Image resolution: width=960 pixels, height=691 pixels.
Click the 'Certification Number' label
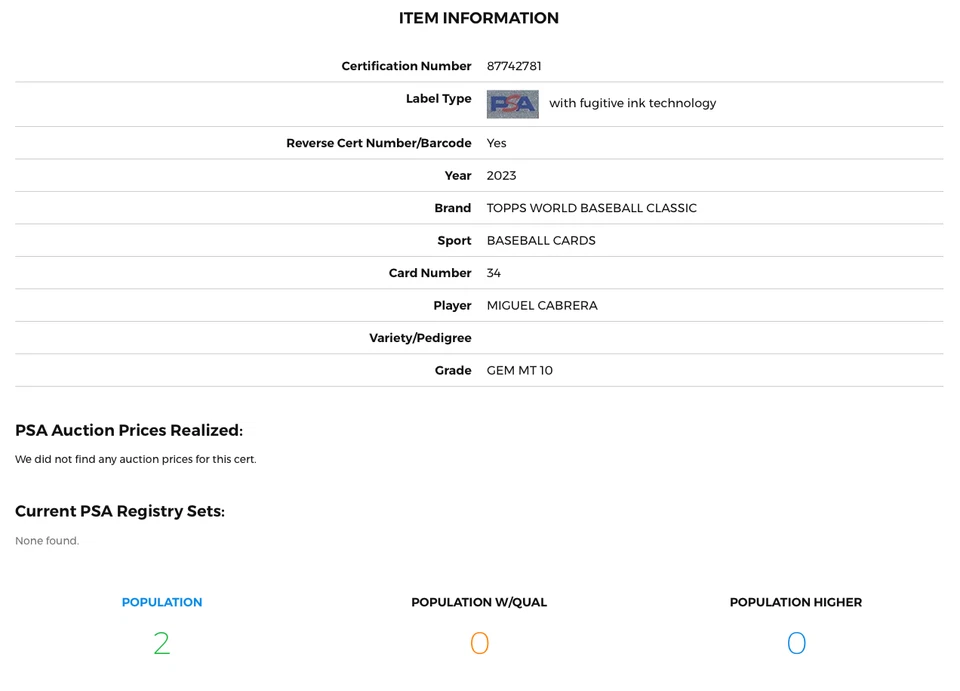click(x=406, y=66)
